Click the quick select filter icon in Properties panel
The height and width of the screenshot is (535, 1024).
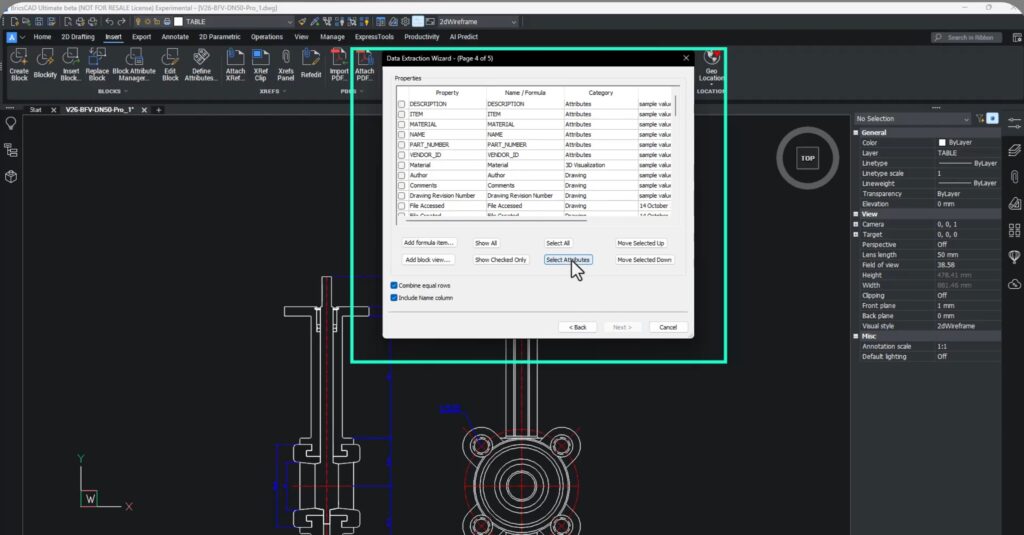tap(980, 118)
